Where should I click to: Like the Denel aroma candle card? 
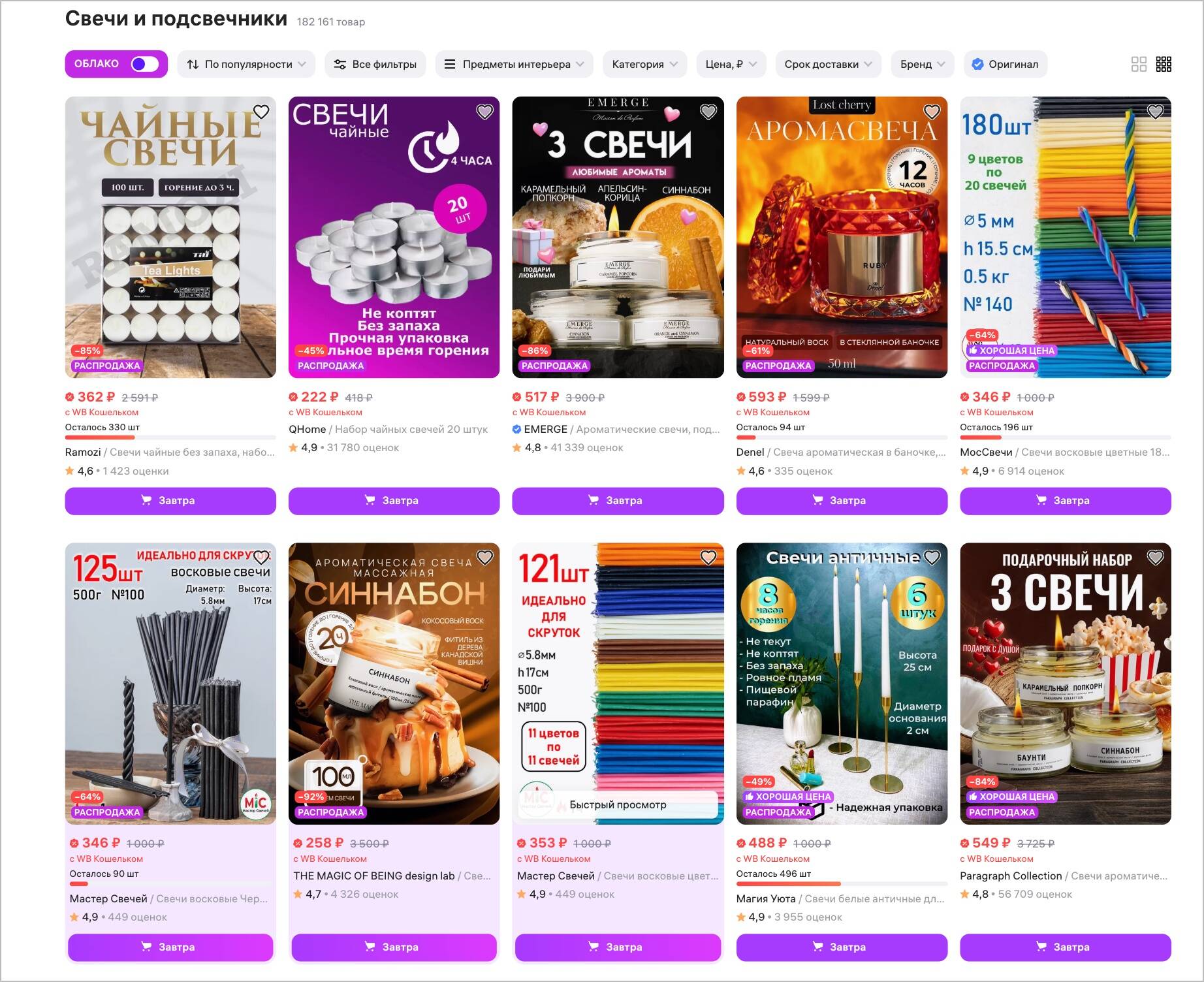pos(932,112)
